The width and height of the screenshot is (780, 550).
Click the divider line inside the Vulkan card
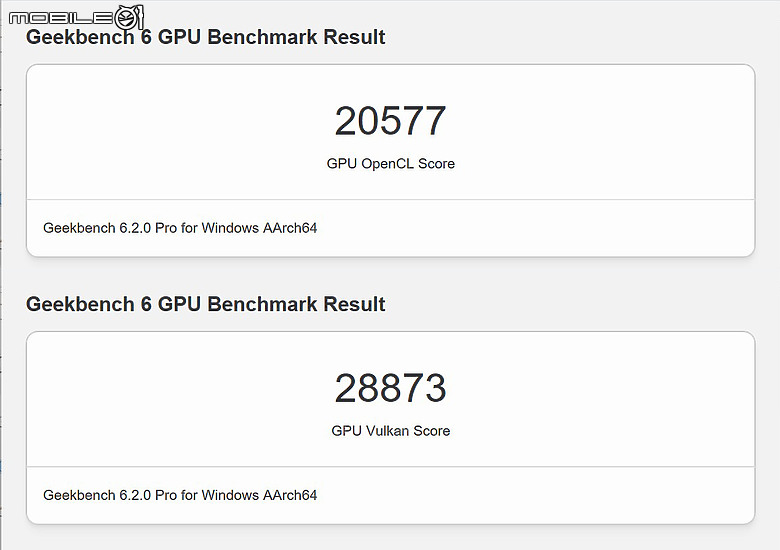pos(390,466)
